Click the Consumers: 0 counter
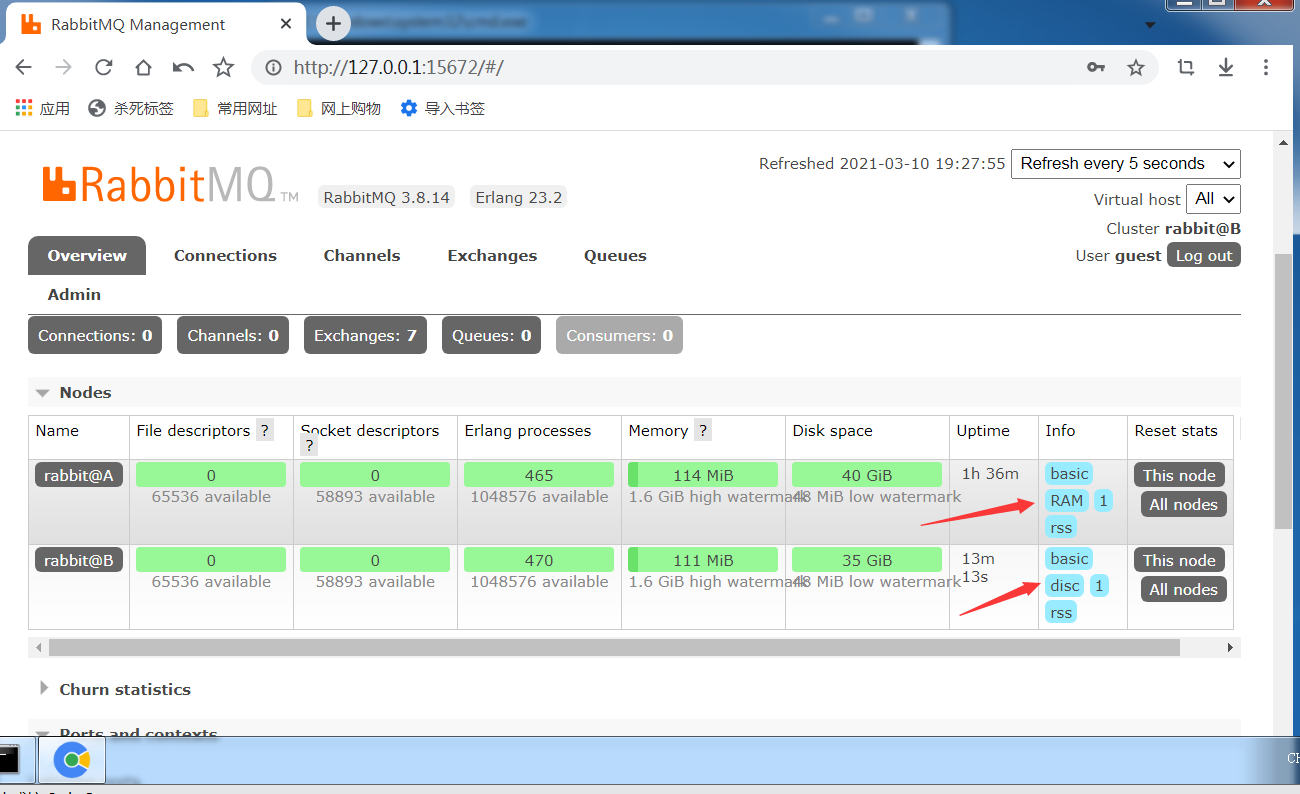 click(619, 335)
